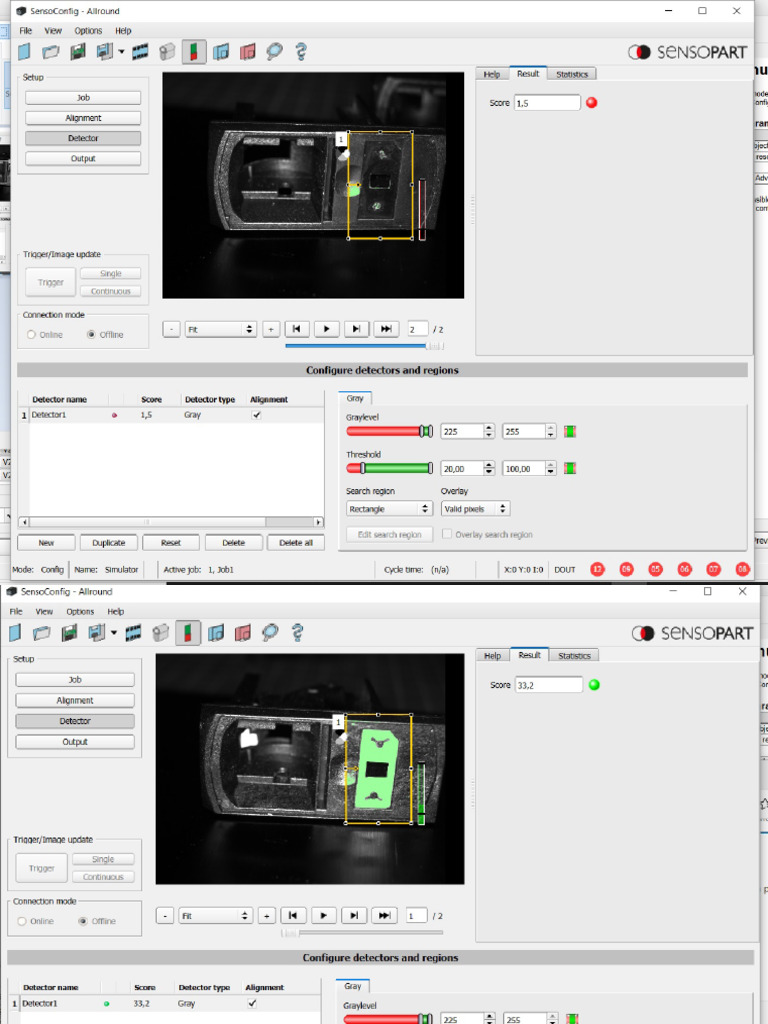Click the question-mark help icon in the upper window toolbar
This screenshot has width=768, height=1024.
pyautogui.click(x=301, y=52)
